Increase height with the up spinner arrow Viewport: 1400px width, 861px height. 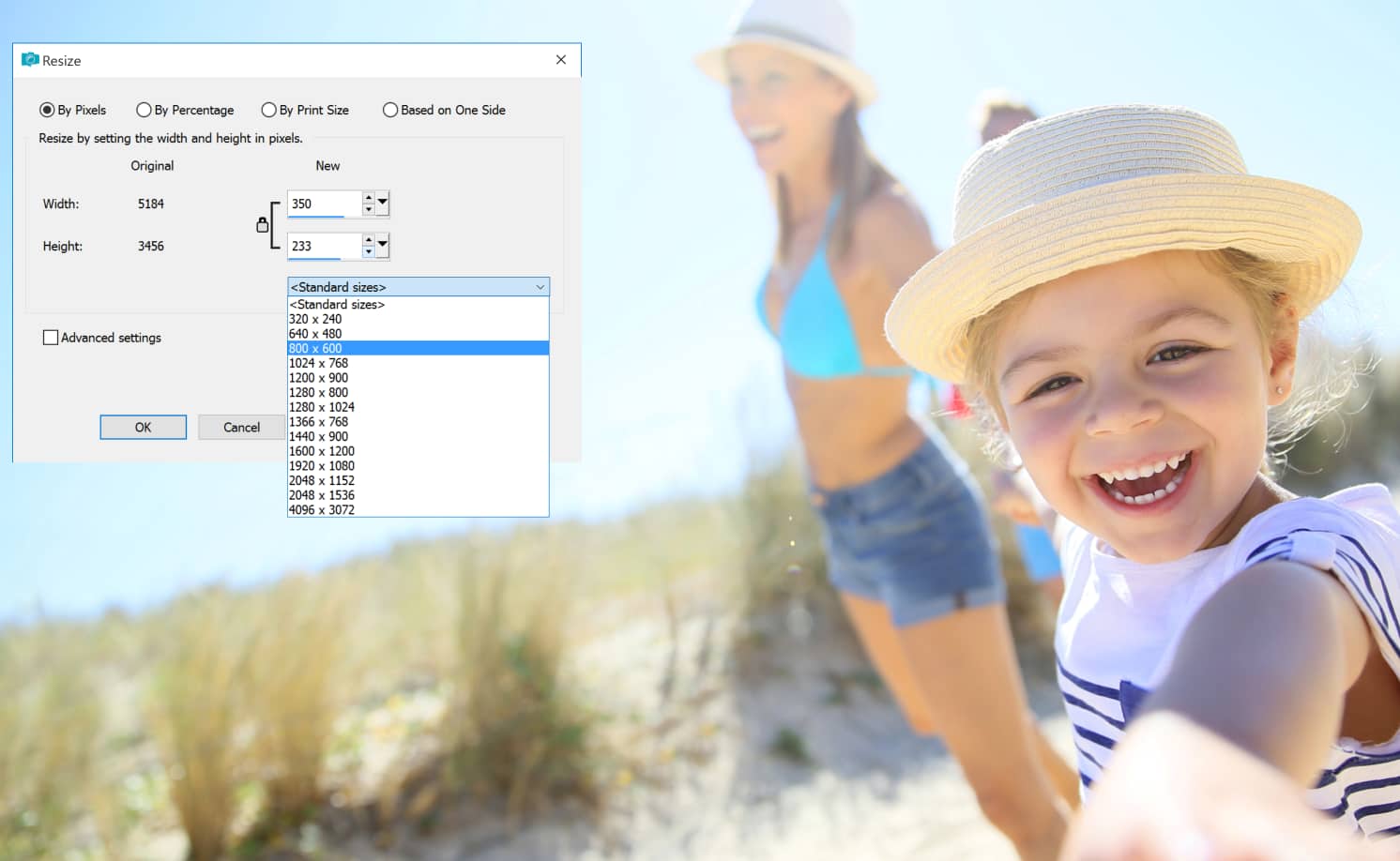369,240
